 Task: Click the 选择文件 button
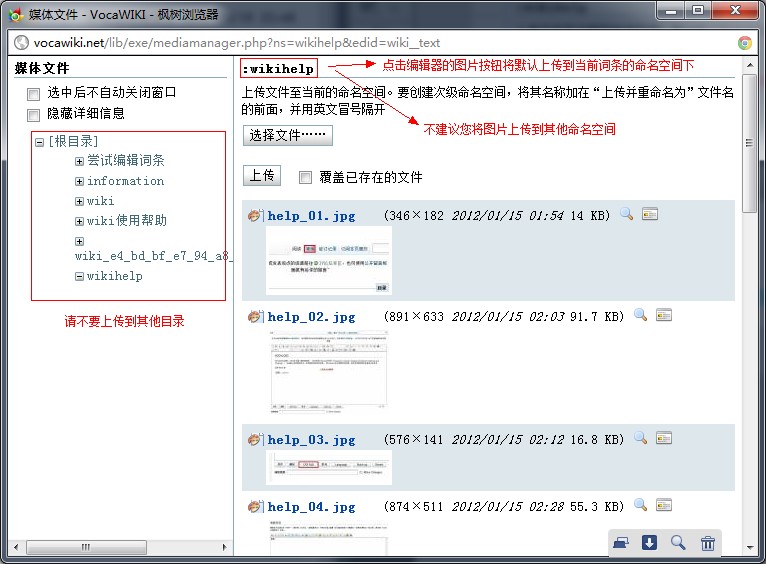[x=288, y=135]
